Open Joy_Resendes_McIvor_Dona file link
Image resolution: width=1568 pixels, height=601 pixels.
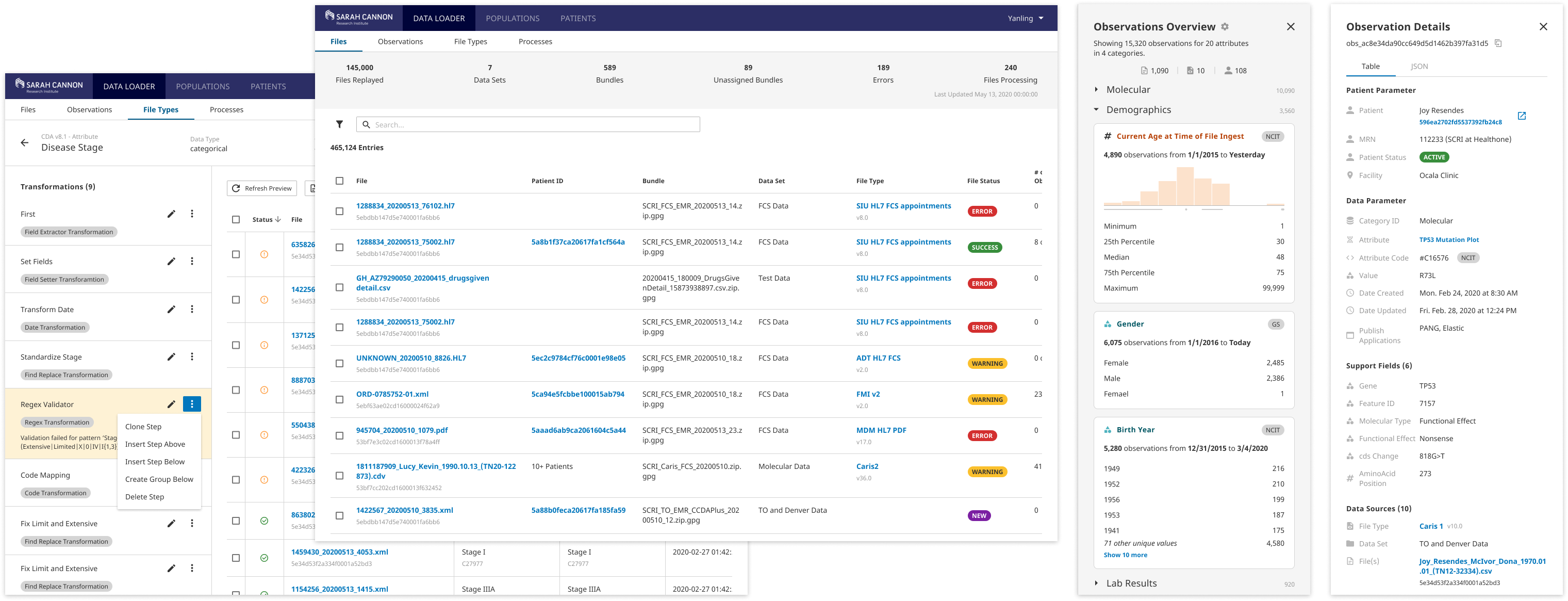tap(1482, 566)
